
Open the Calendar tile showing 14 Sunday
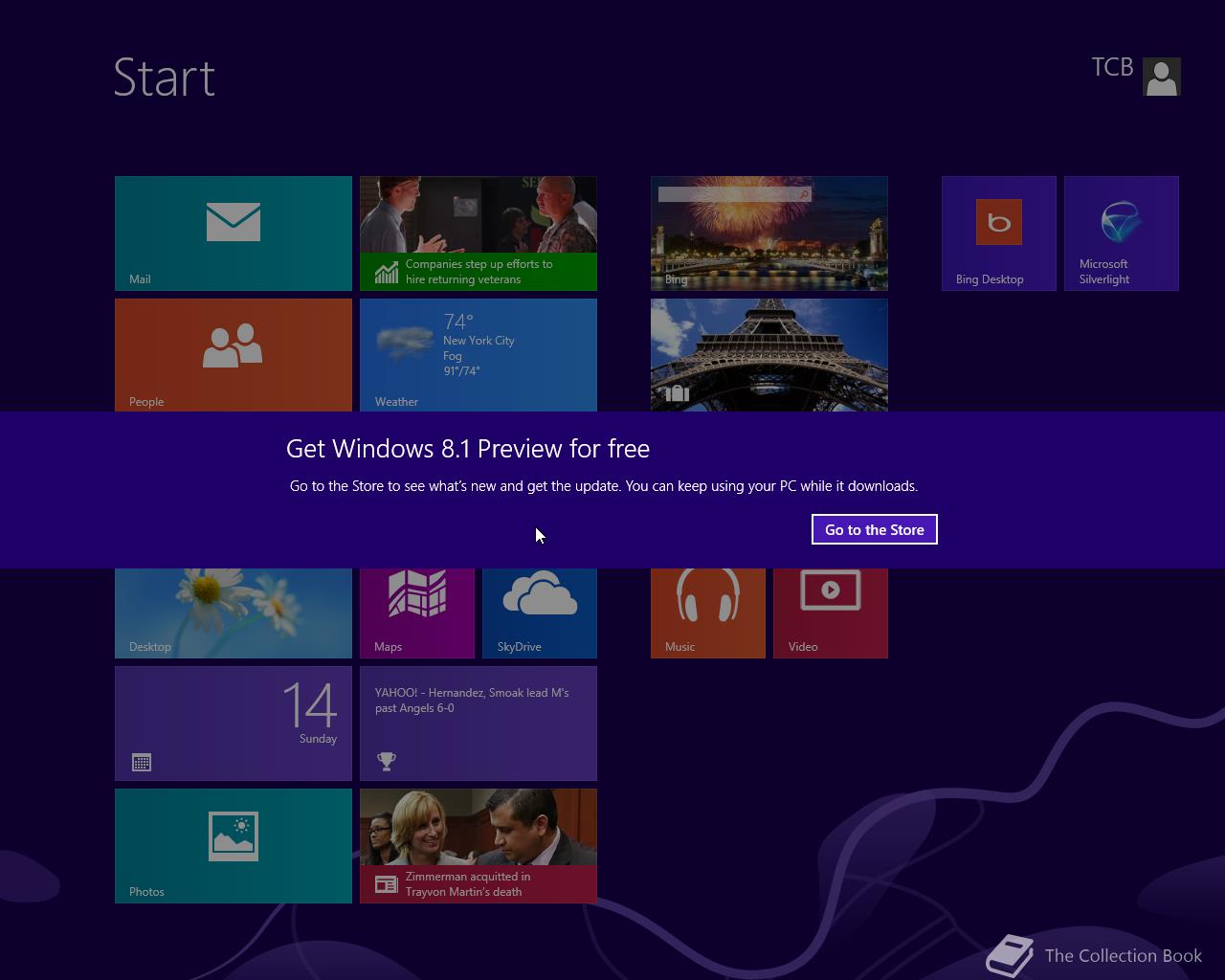click(234, 724)
